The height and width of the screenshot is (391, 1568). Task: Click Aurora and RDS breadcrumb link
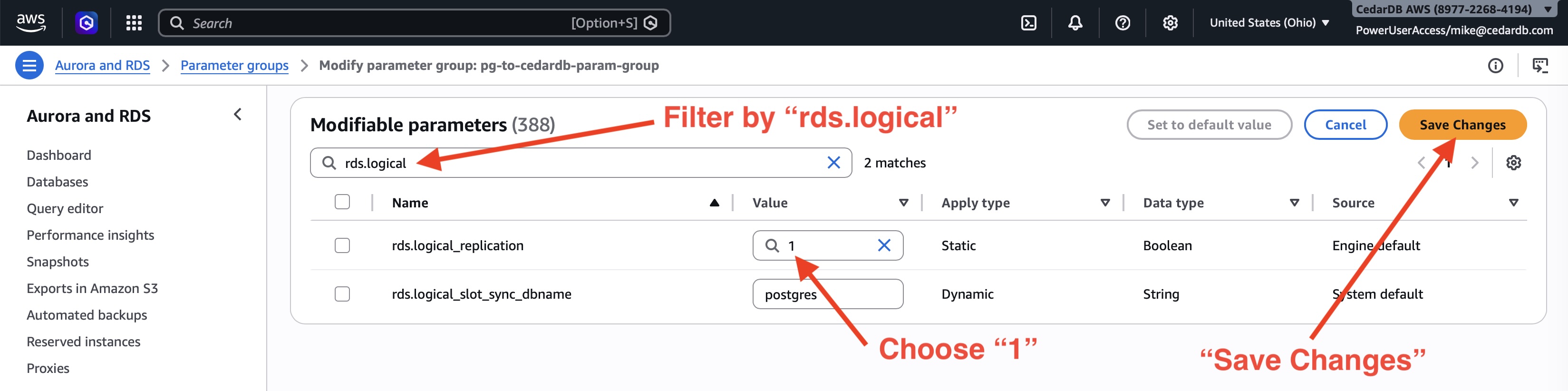(x=102, y=65)
